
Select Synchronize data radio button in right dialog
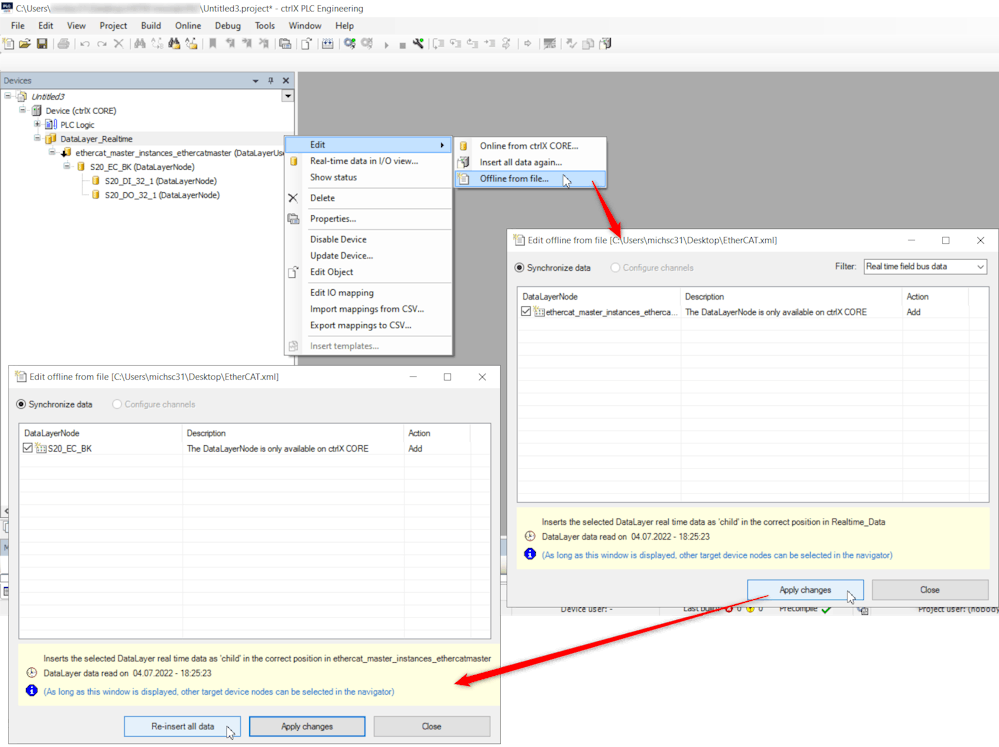coord(519,267)
